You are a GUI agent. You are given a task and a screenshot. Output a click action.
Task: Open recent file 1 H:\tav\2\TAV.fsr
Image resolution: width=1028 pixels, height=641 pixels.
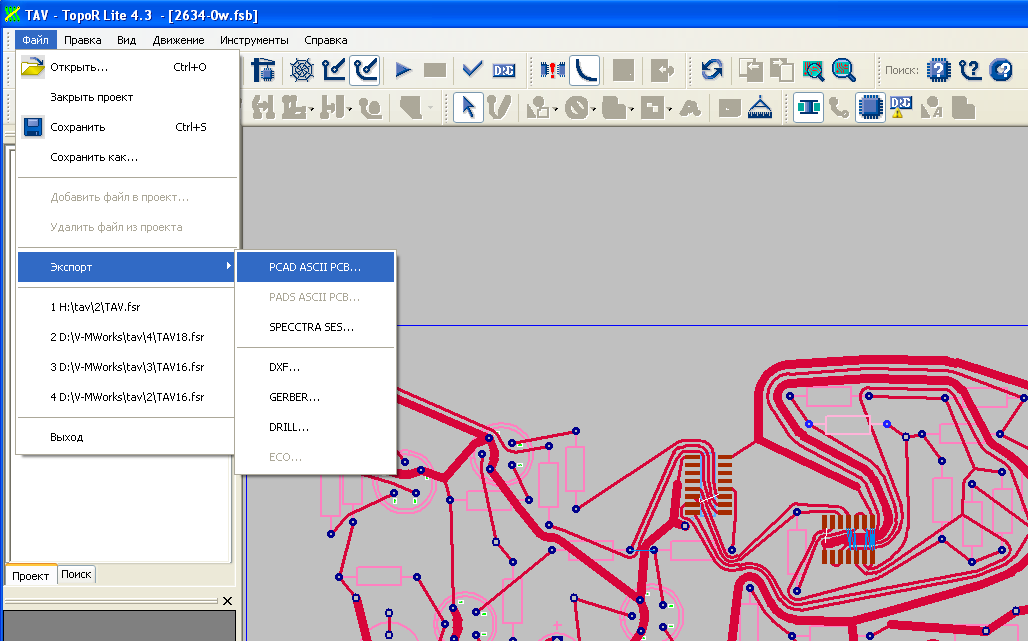click(126, 307)
